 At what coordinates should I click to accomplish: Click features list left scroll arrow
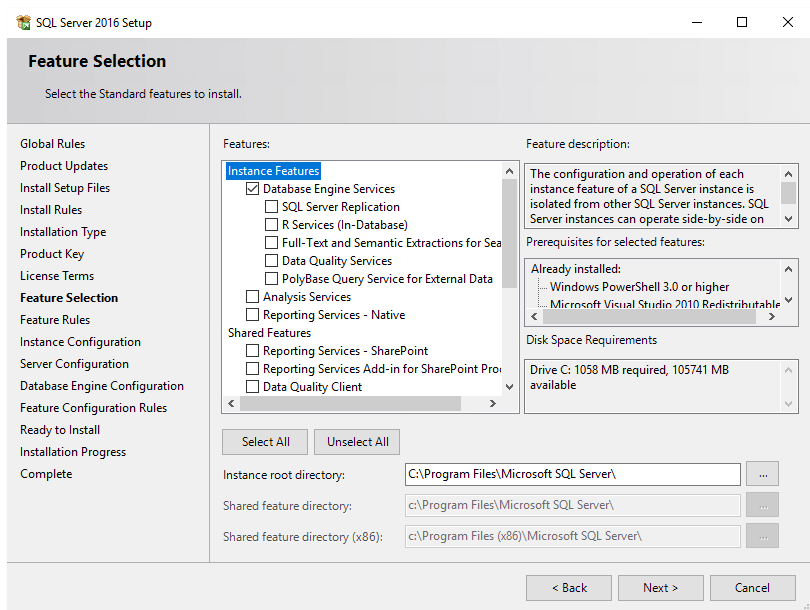[x=231, y=404]
